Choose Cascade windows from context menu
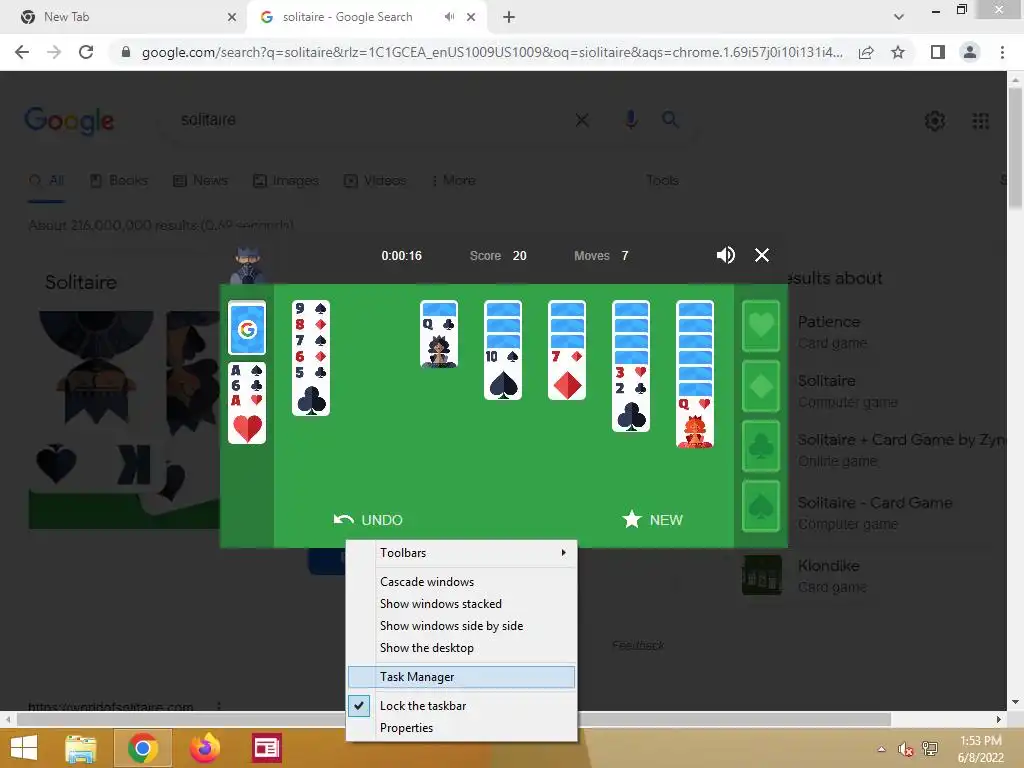This screenshot has width=1024, height=768. pyautogui.click(x=462, y=581)
